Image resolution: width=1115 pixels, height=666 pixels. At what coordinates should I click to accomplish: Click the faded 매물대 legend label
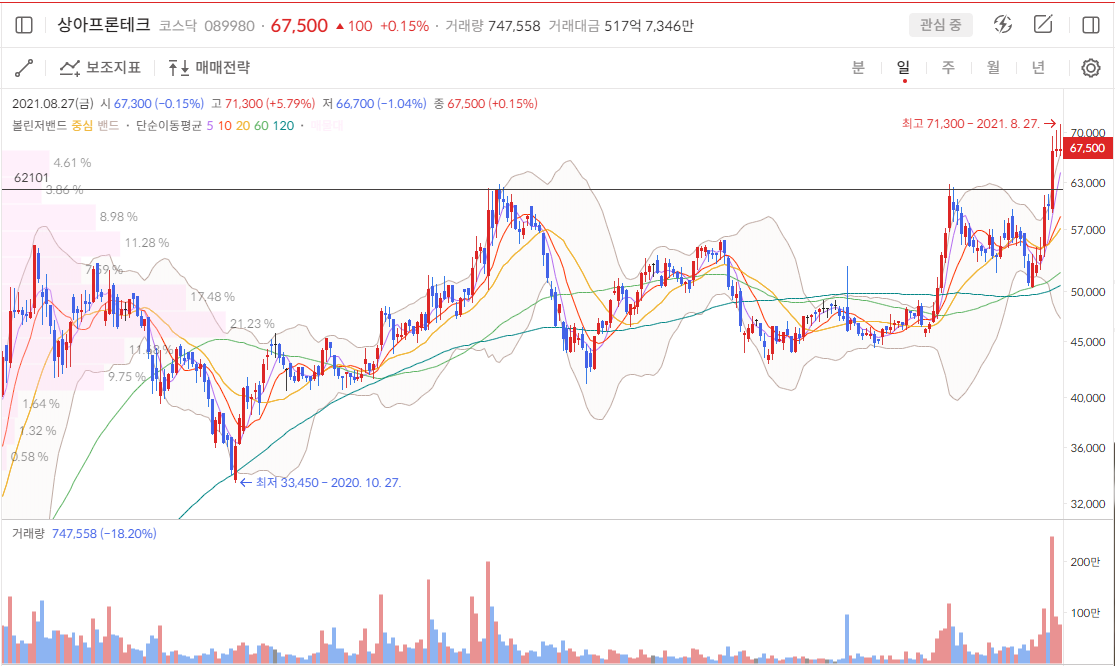pos(326,126)
